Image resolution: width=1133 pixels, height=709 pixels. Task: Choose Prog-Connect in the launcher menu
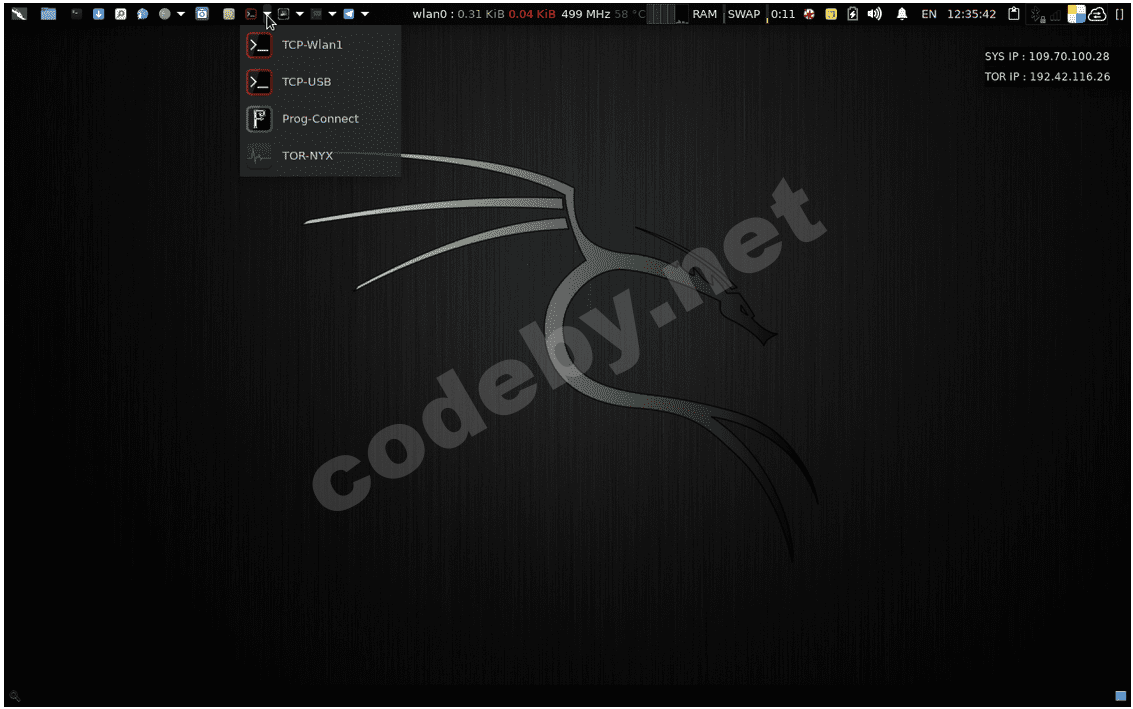point(320,119)
